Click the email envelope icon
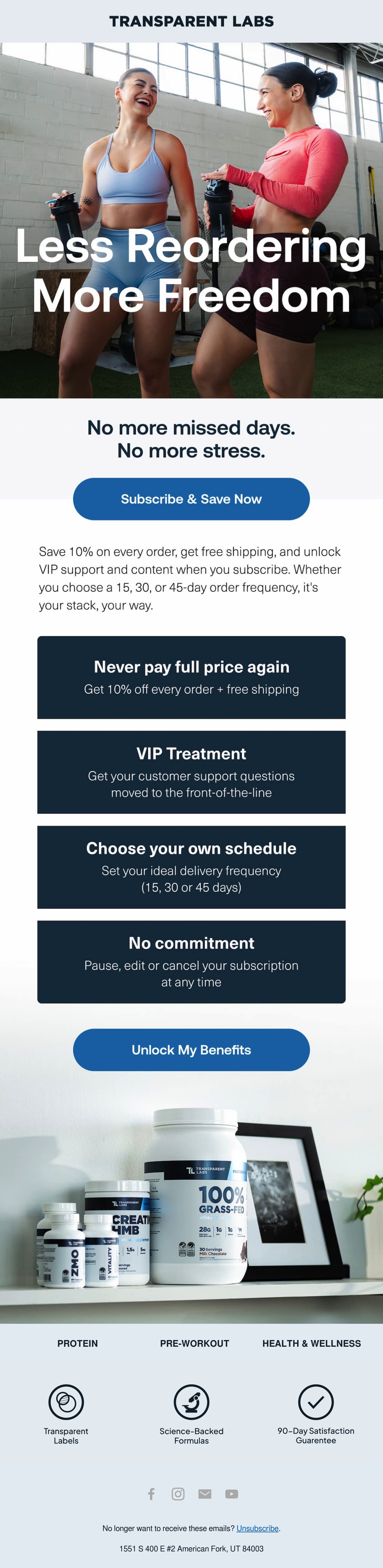Viewport: 383px width, 1568px height. (205, 1494)
